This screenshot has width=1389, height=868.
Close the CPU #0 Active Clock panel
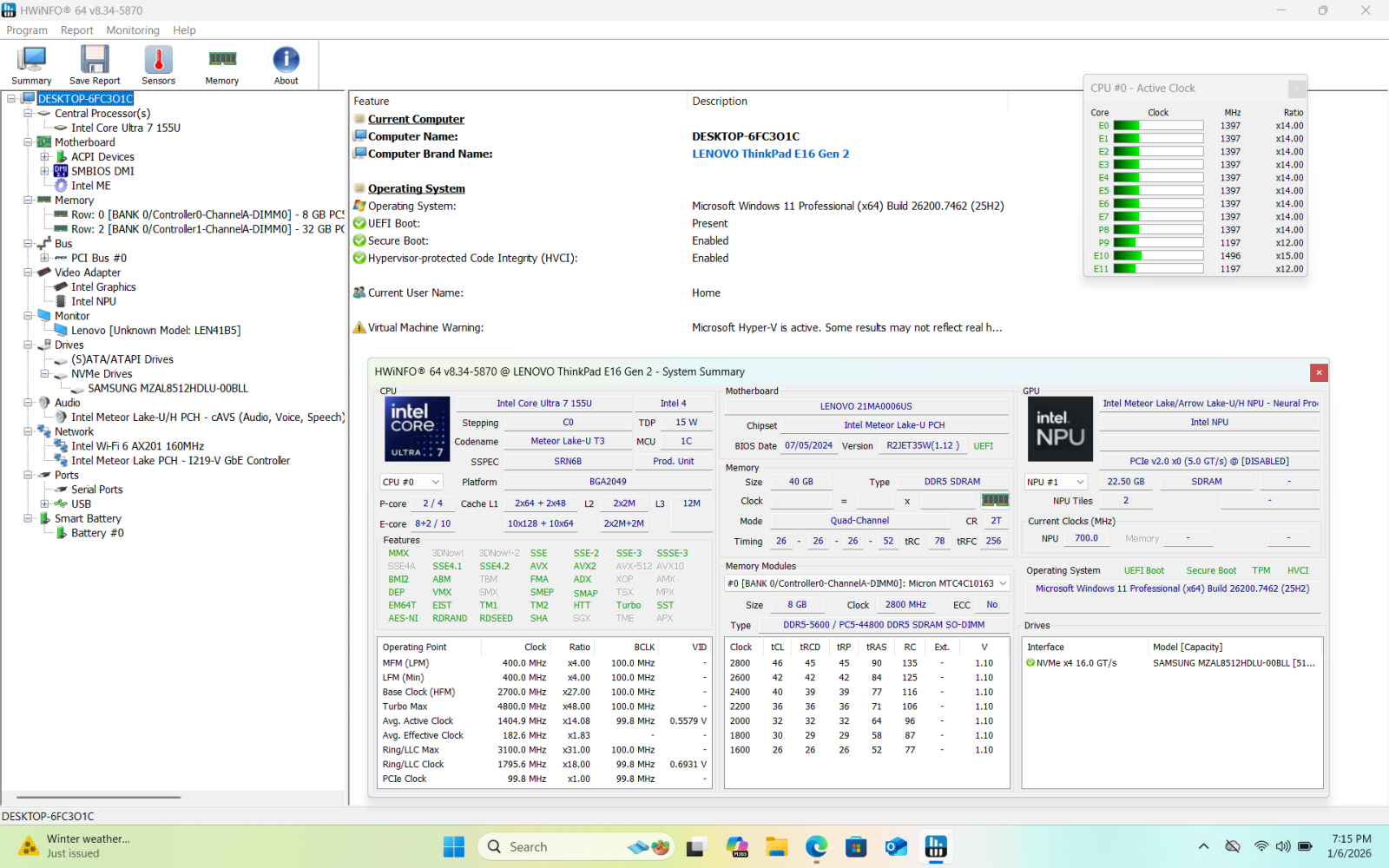point(1297,89)
